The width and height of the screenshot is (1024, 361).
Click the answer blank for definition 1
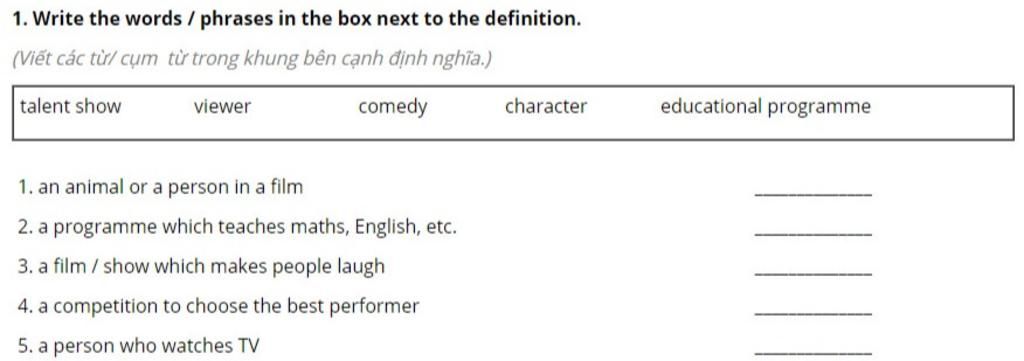pyautogui.click(x=812, y=193)
